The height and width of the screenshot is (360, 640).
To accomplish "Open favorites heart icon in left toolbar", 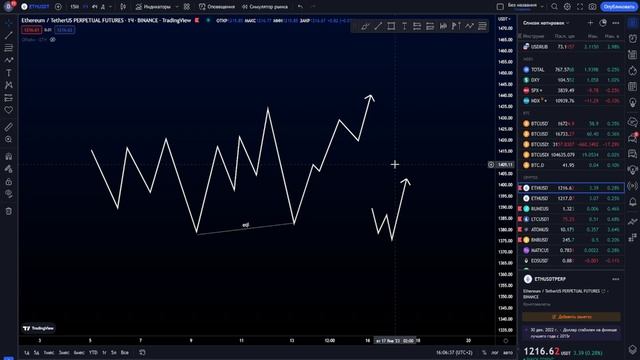I will tap(9, 110).
